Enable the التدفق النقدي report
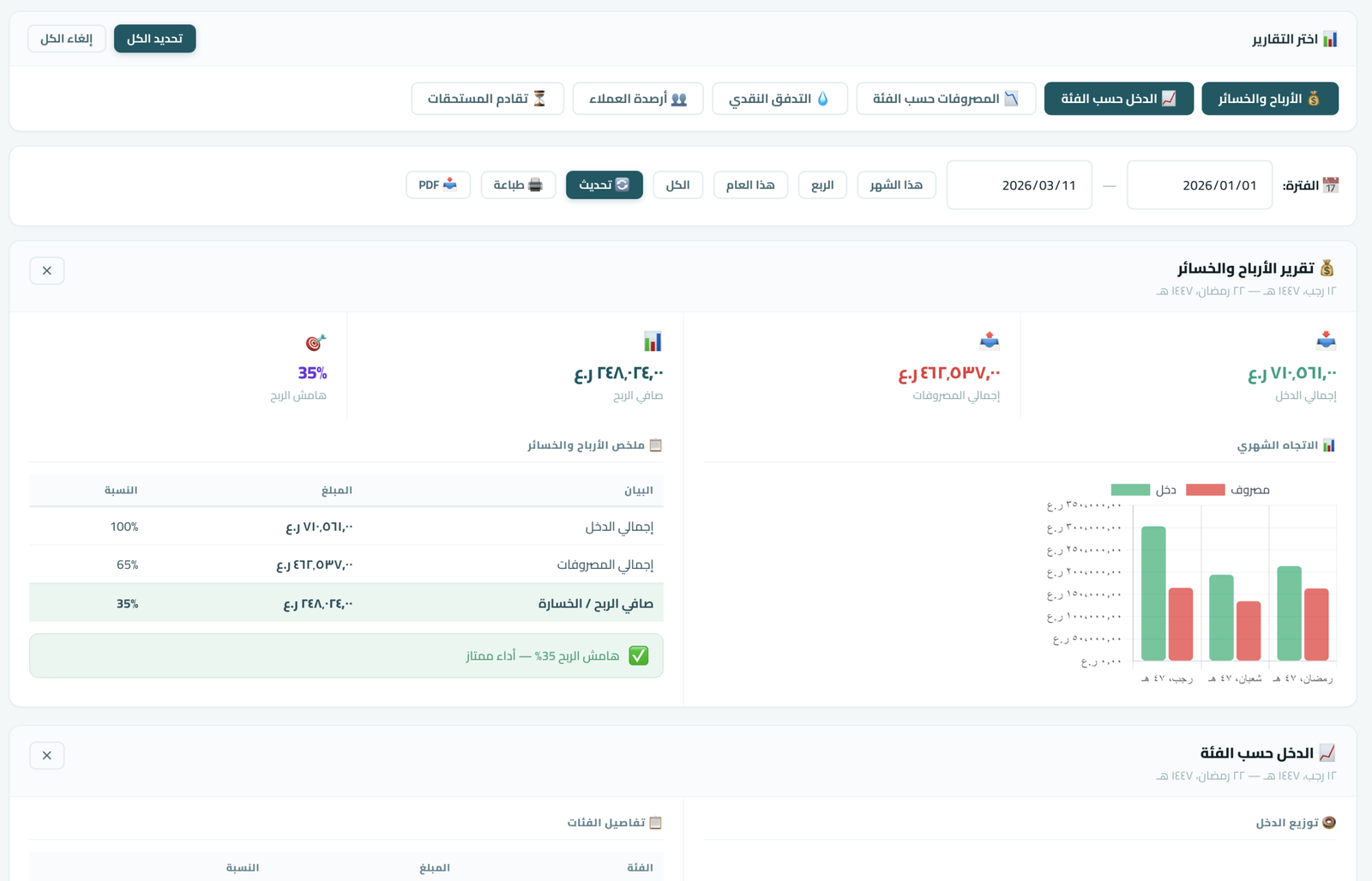 [x=779, y=99]
